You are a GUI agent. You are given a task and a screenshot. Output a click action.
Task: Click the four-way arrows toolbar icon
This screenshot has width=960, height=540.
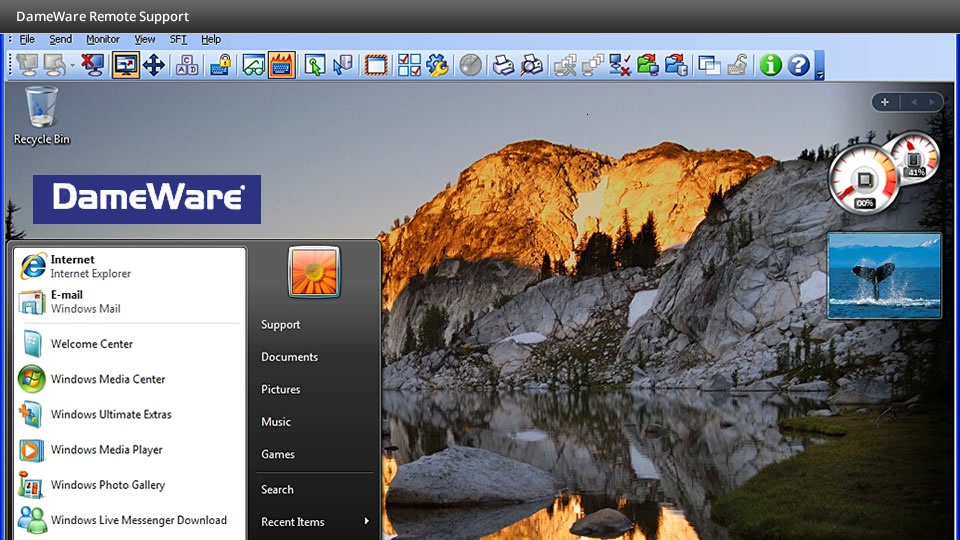(x=154, y=65)
